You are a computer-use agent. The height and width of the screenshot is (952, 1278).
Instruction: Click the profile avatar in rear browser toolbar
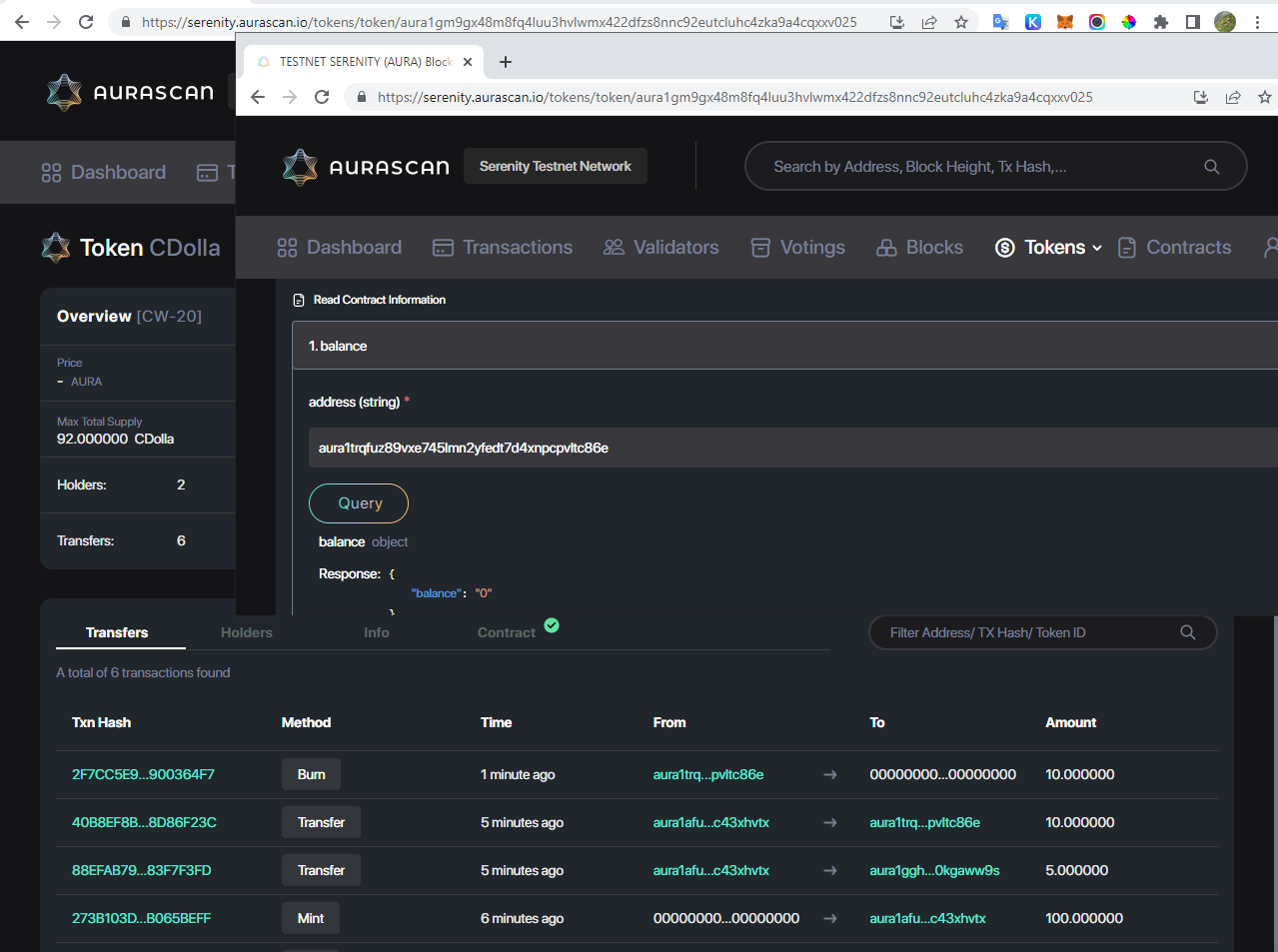(x=1225, y=22)
